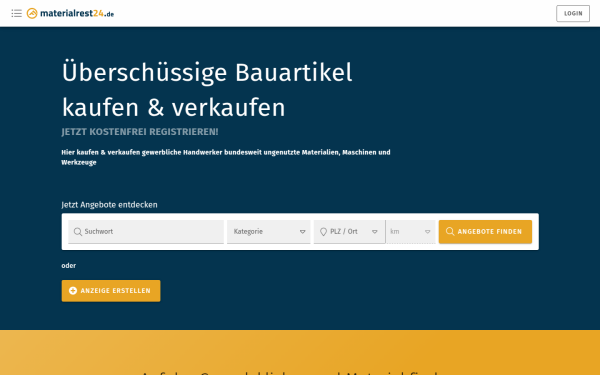Viewport: 600px width, 375px height.
Task: Open the hamburger menu icon
Action: [16, 13]
